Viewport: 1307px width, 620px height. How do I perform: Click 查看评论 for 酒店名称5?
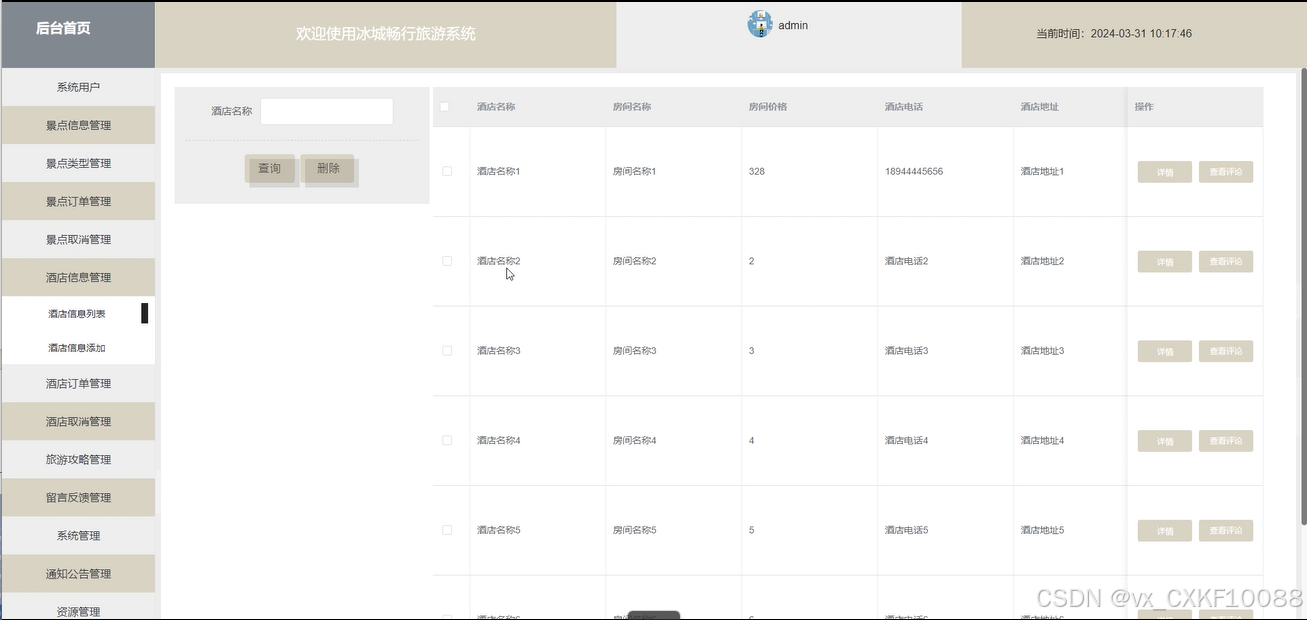click(1226, 531)
